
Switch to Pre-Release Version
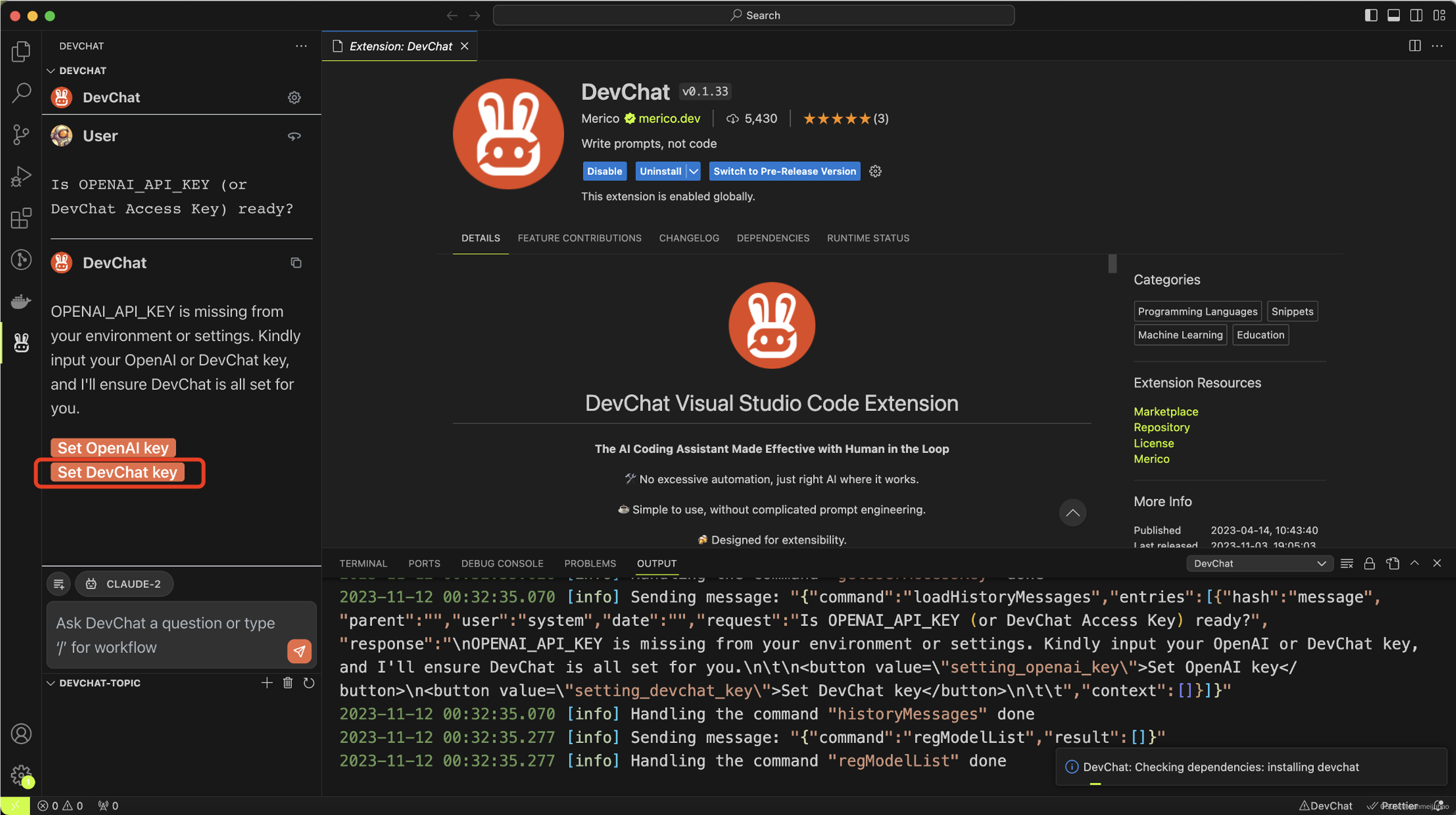coord(785,171)
